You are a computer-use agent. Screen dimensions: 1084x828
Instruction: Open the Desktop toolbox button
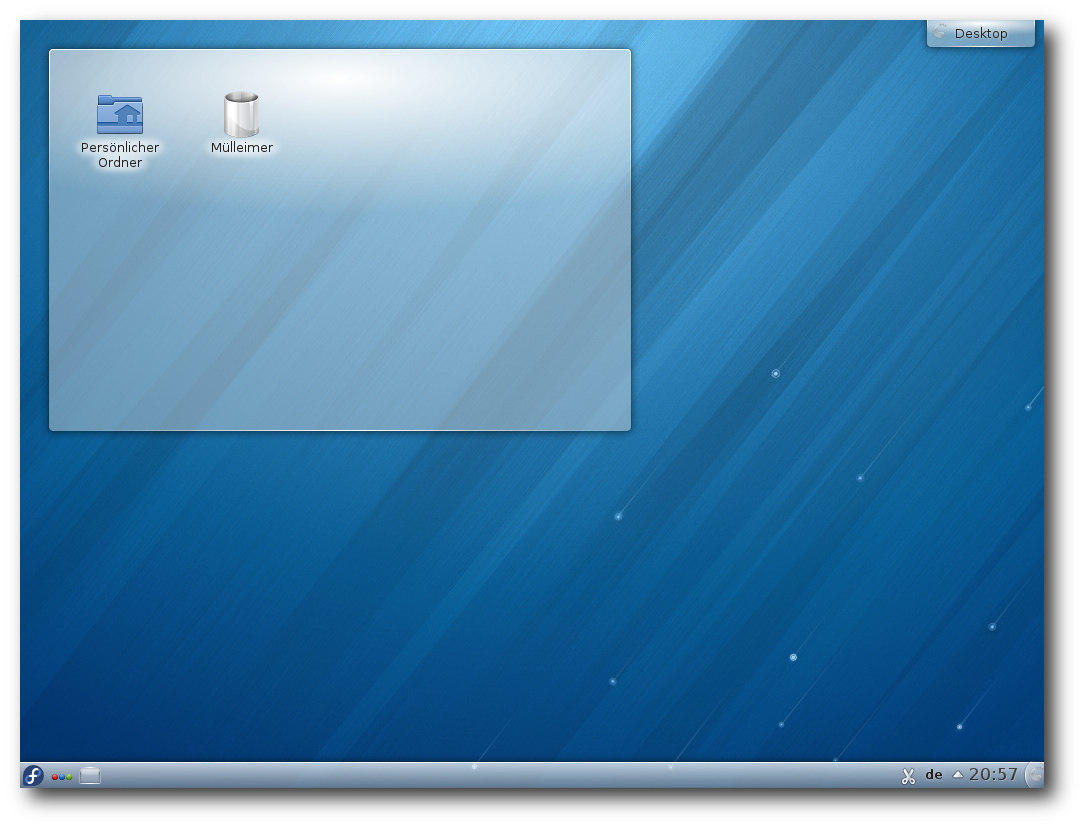pos(980,33)
